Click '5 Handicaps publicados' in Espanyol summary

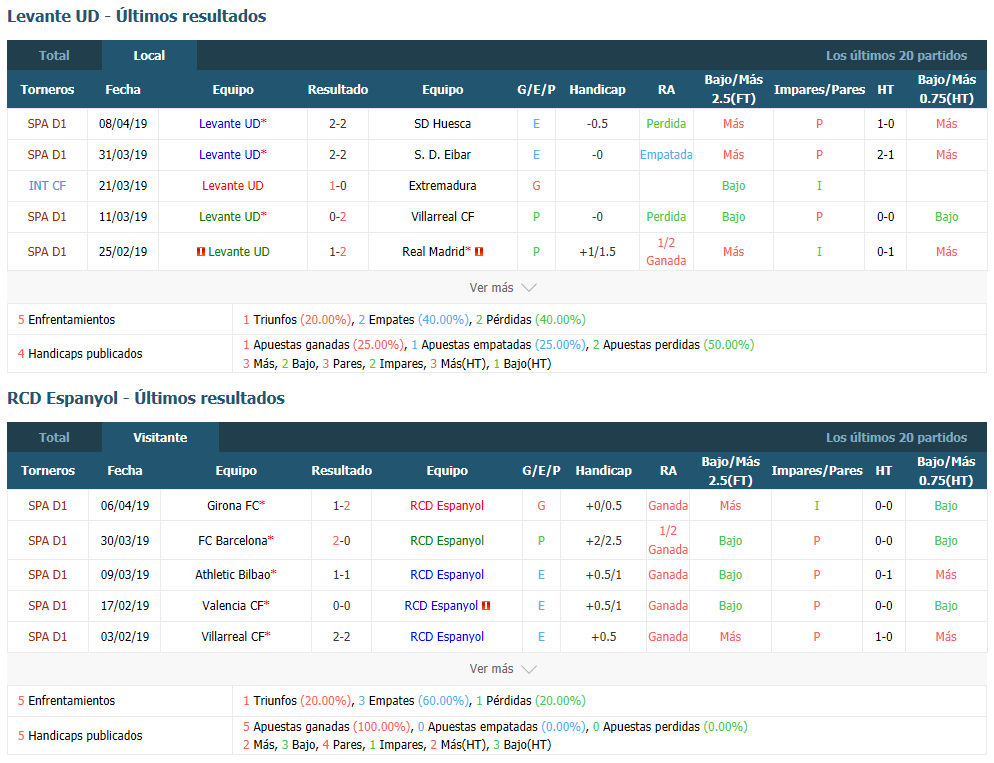[x=80, y=735]
